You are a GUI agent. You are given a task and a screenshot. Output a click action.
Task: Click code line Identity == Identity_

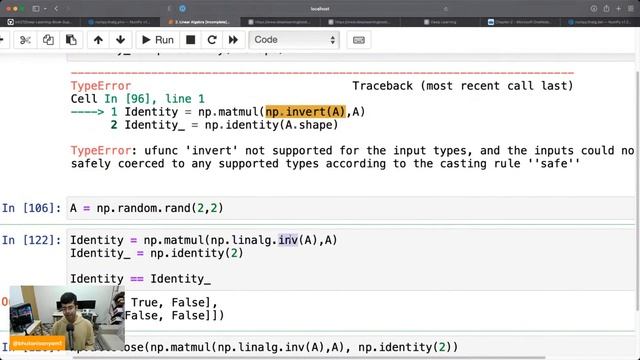coord(140,279)
